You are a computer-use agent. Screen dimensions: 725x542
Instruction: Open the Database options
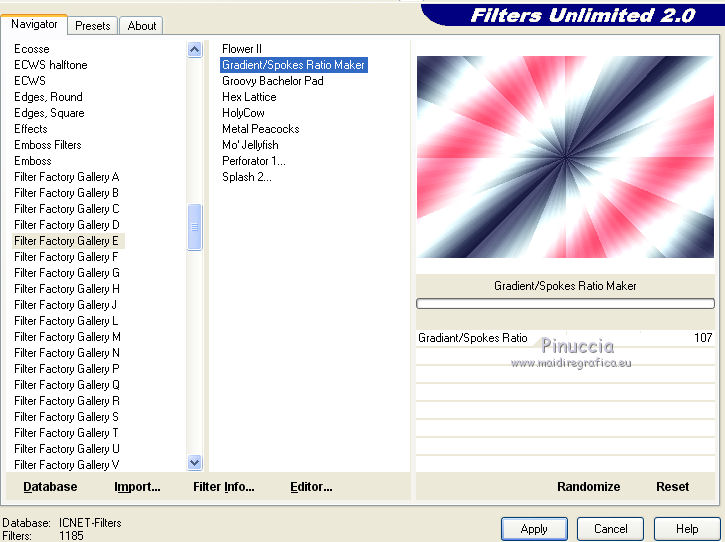50,487
